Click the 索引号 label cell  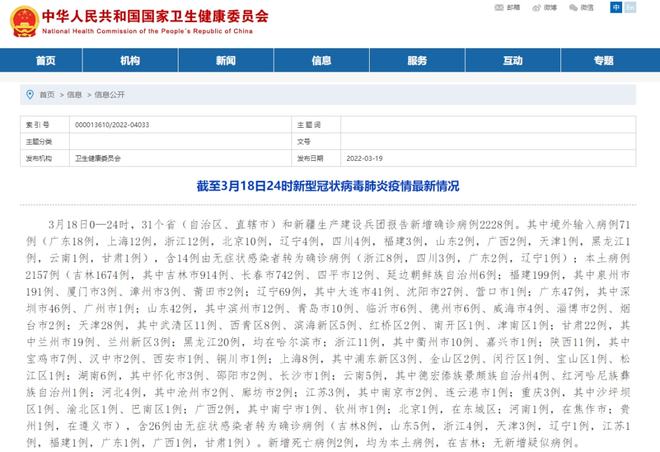point(45,125)
